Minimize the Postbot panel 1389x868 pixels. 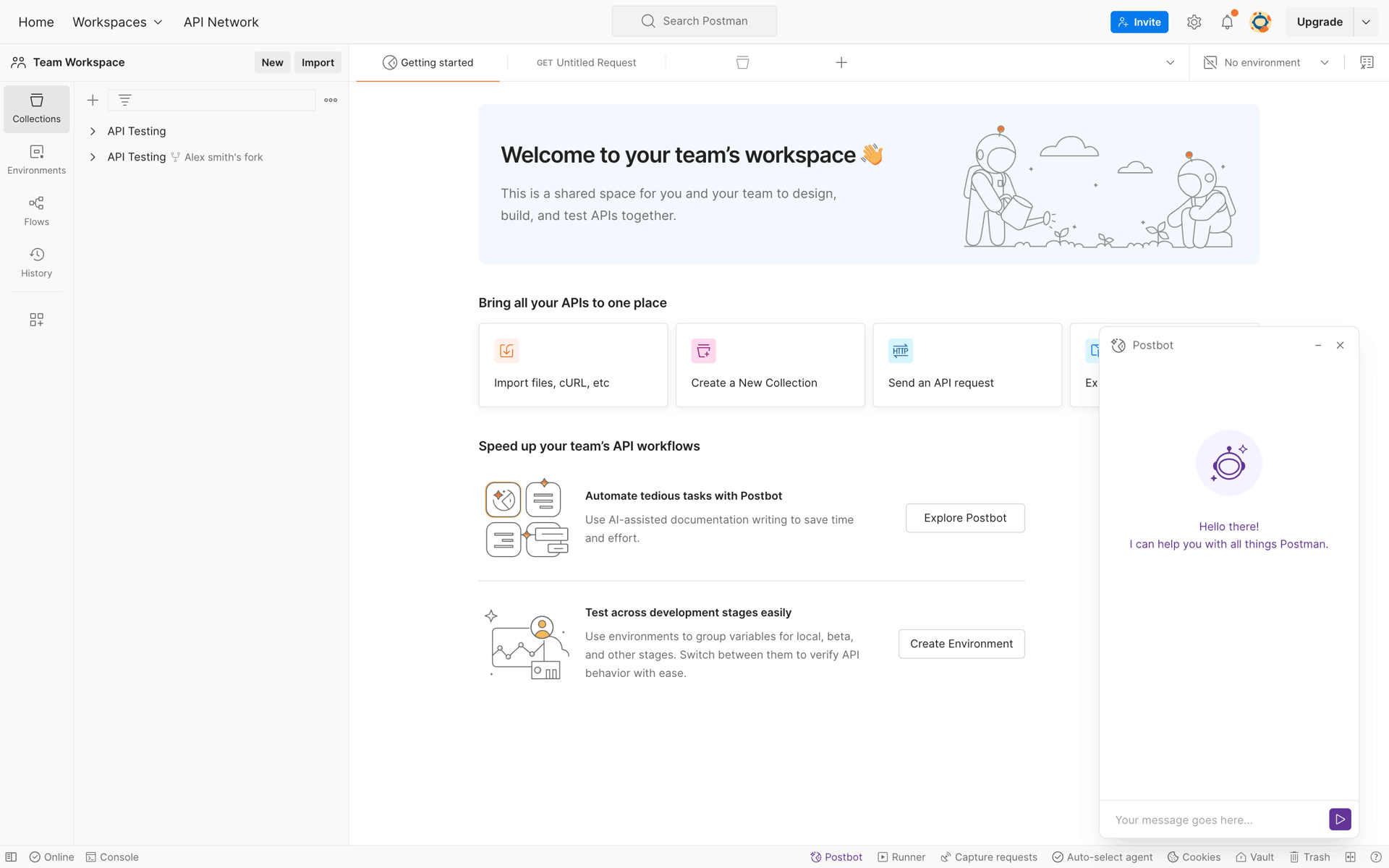coord(1318,345)
